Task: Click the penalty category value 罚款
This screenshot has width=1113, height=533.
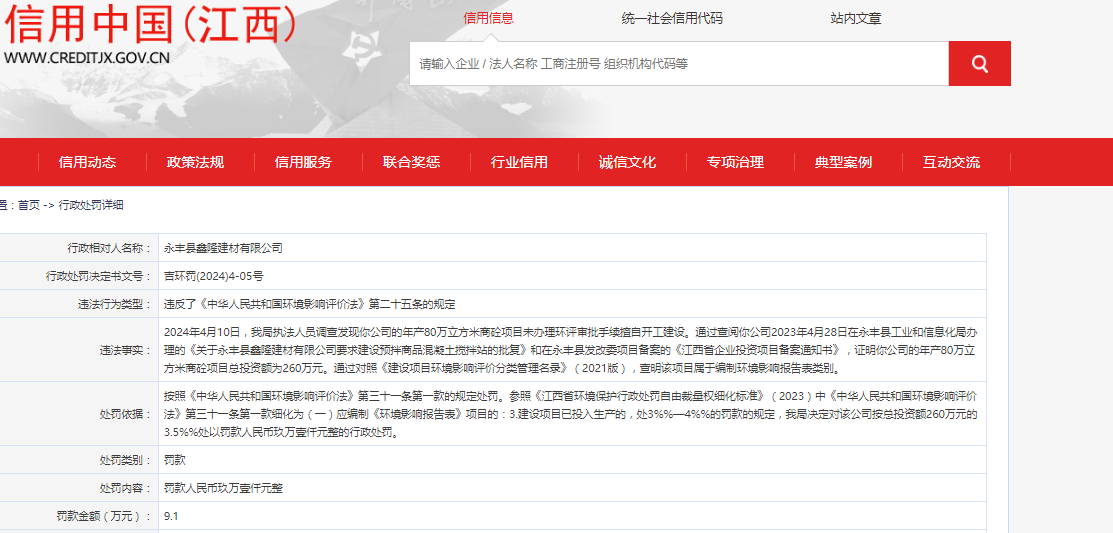Action: 175,460
